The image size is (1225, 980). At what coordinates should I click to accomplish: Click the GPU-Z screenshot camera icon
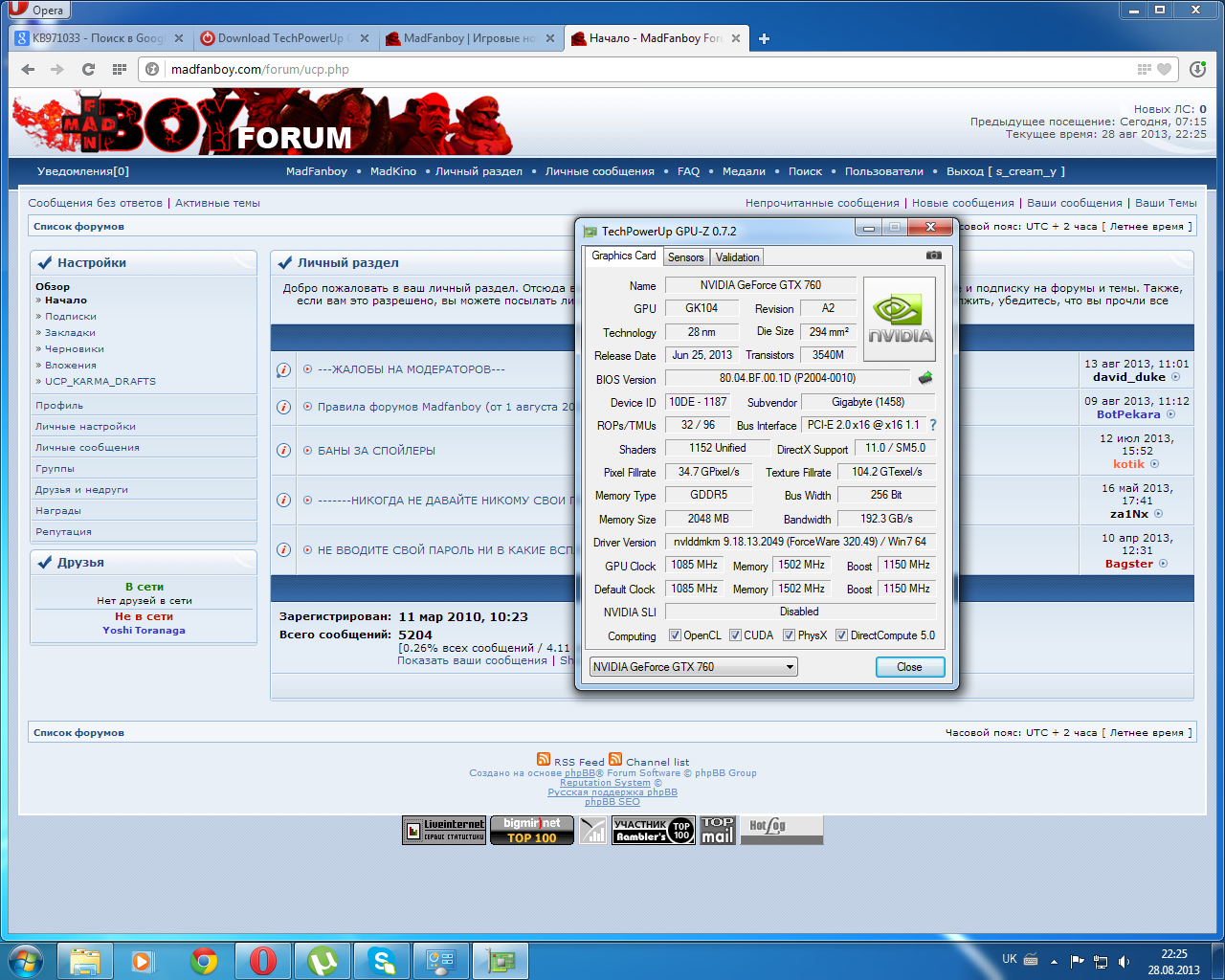point(933,256)
